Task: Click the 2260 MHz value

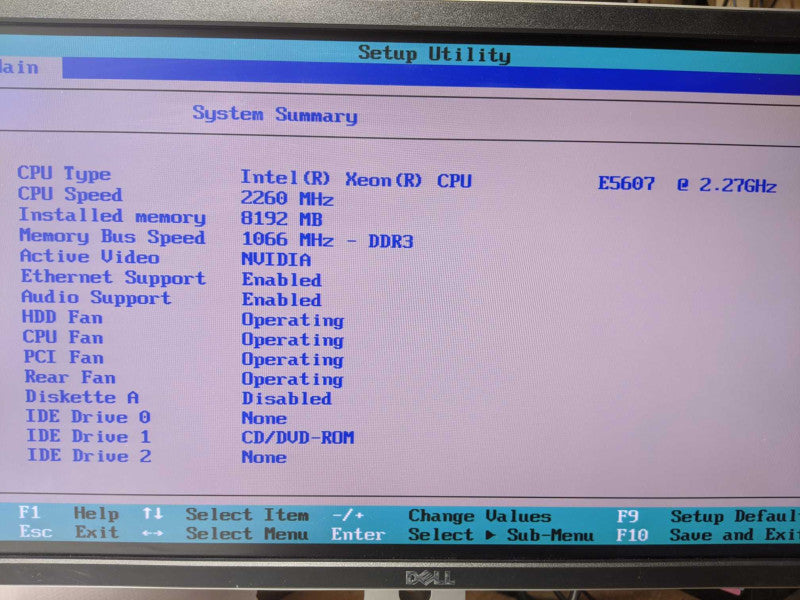Action: coord(287,198)
